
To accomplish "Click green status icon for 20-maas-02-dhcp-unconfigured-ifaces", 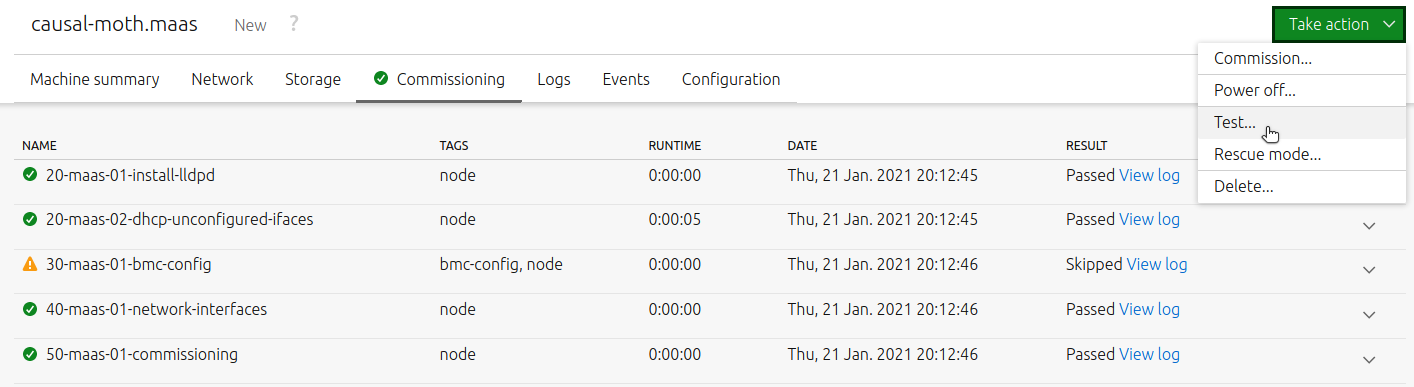I will coord(30,219).
